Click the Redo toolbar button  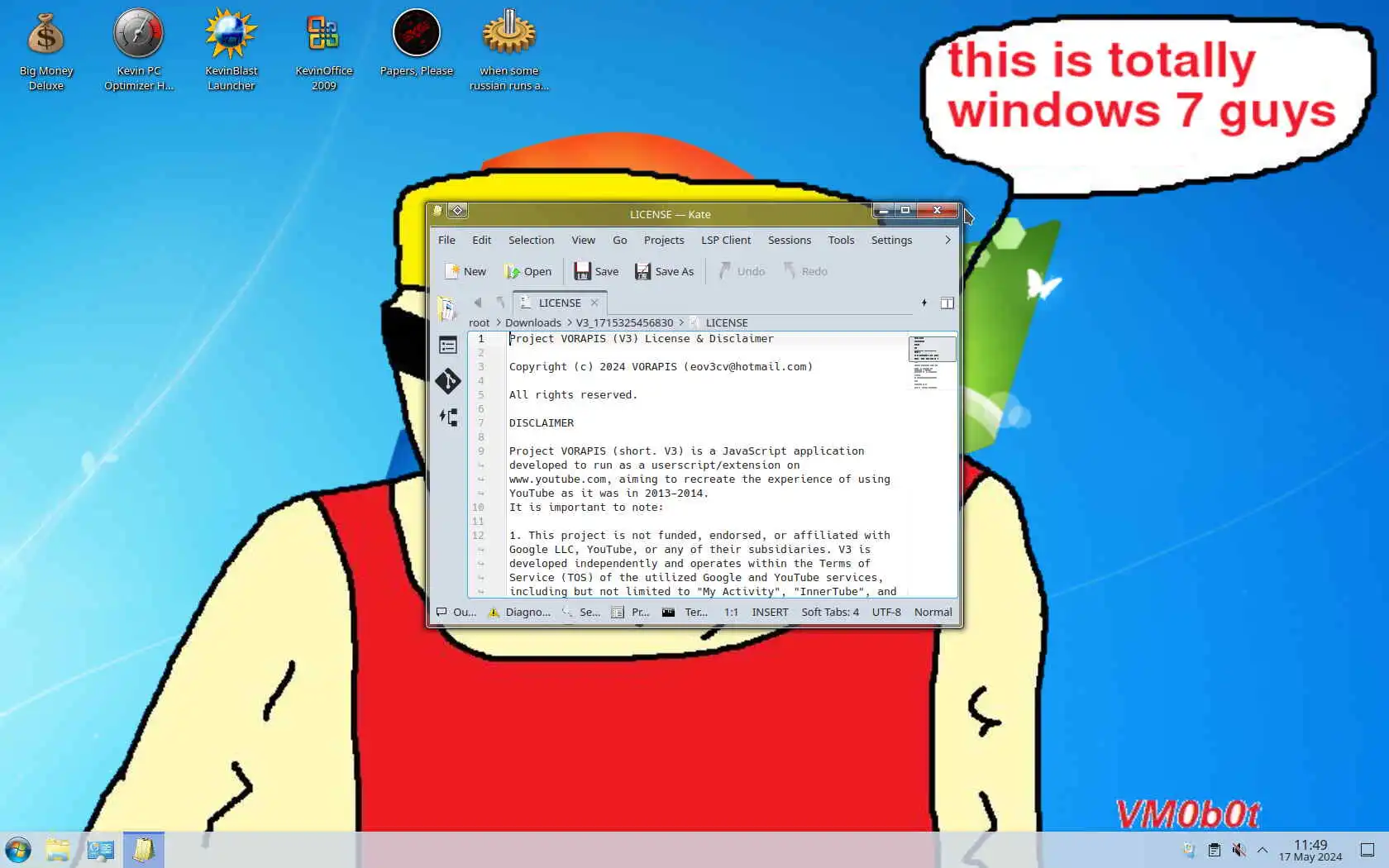[805, 271]
